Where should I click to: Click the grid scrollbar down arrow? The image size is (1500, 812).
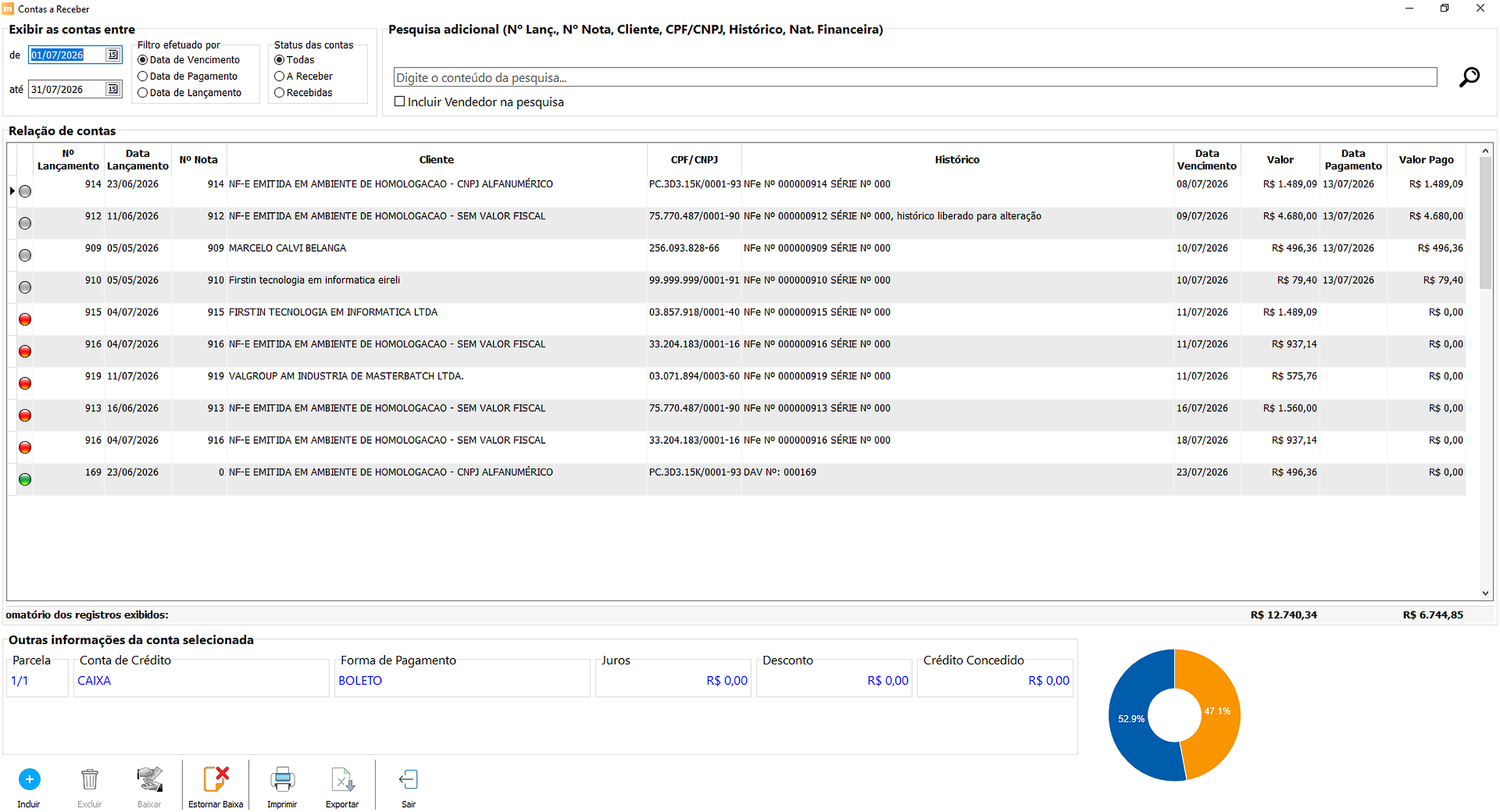tap(1485, 593)
